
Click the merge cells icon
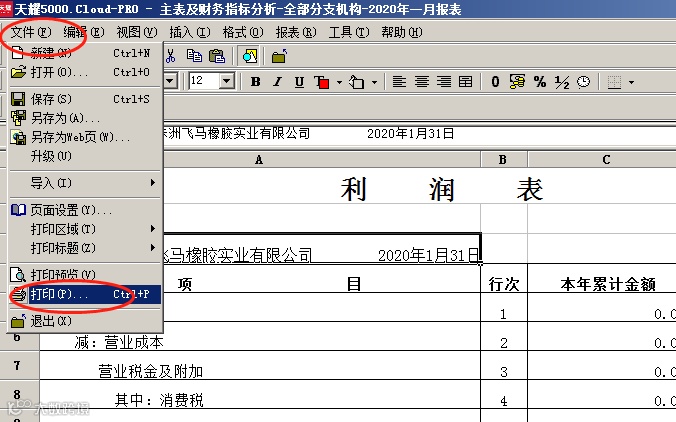point(466,81)
